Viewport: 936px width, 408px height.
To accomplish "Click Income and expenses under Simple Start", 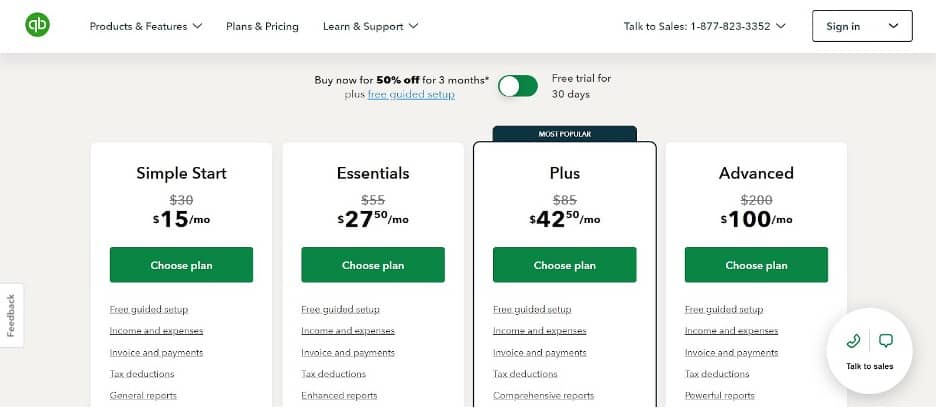I will pyautogui.click(x=156, y=331).
